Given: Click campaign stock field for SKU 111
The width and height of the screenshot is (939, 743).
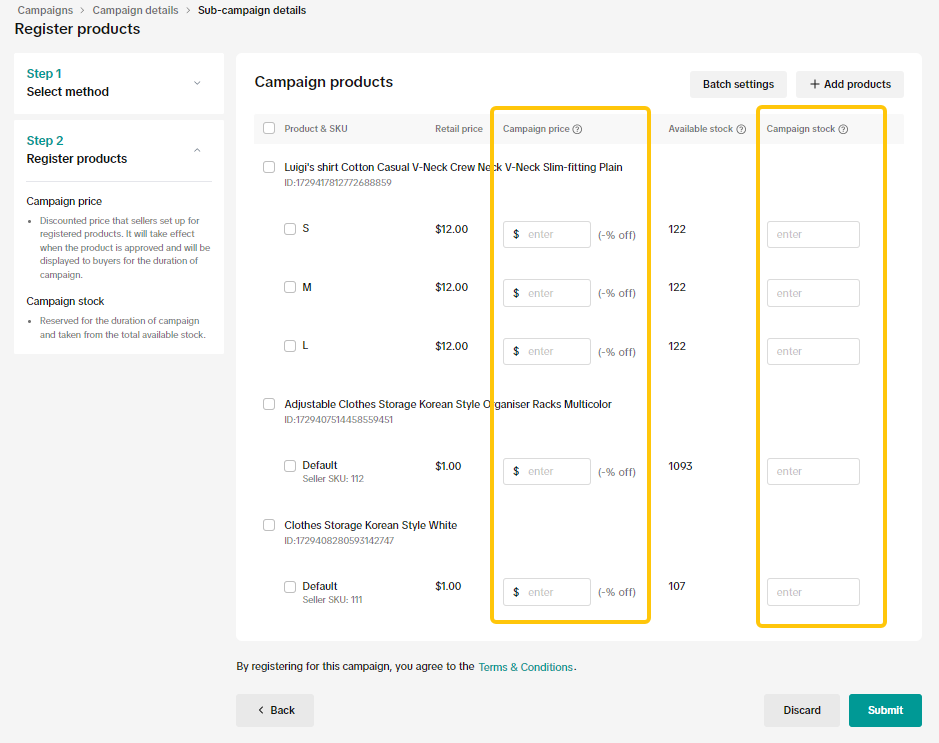Looking at the screenshot, I should (813, 592).
